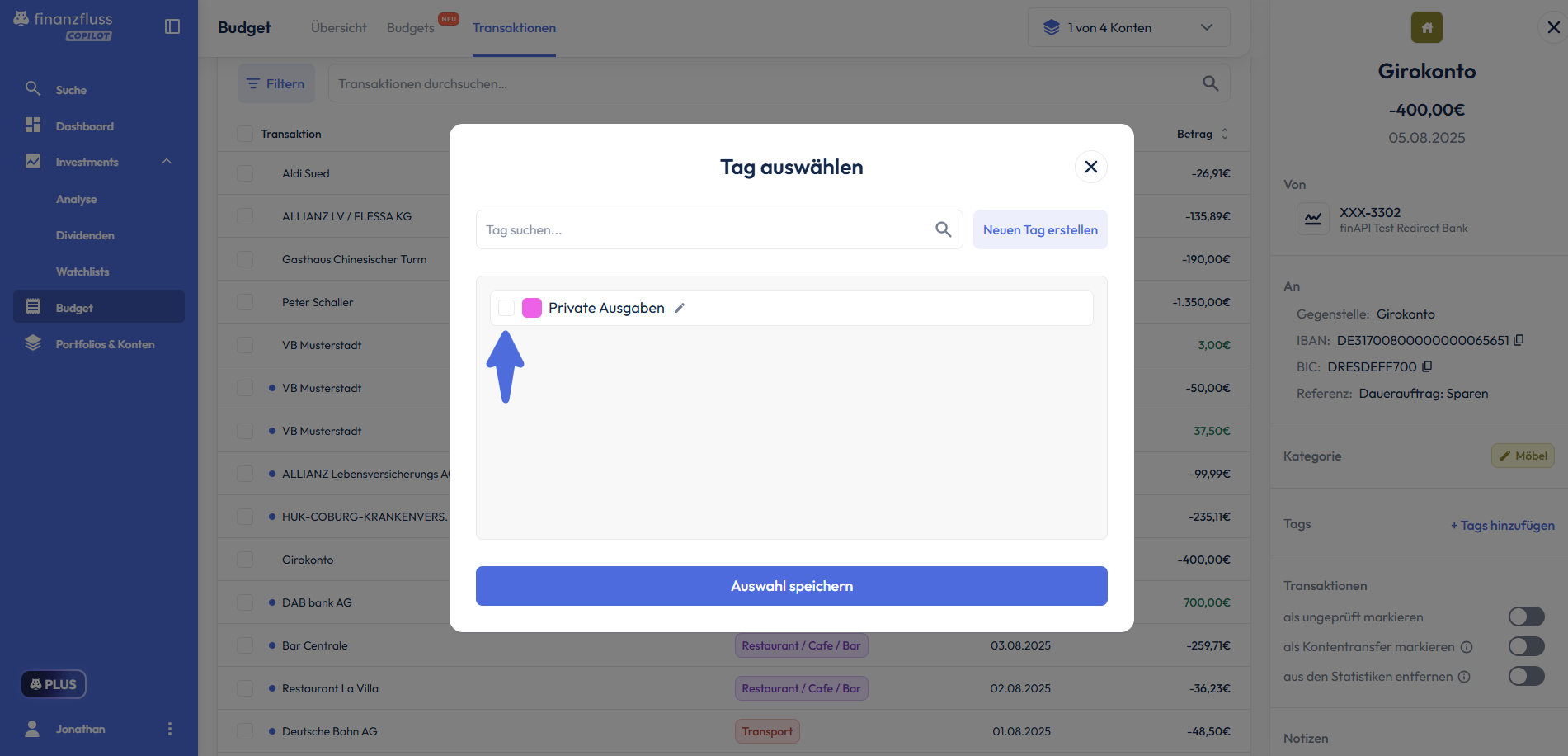Click the 'Auswahl speichern' button

pos(791,586)
